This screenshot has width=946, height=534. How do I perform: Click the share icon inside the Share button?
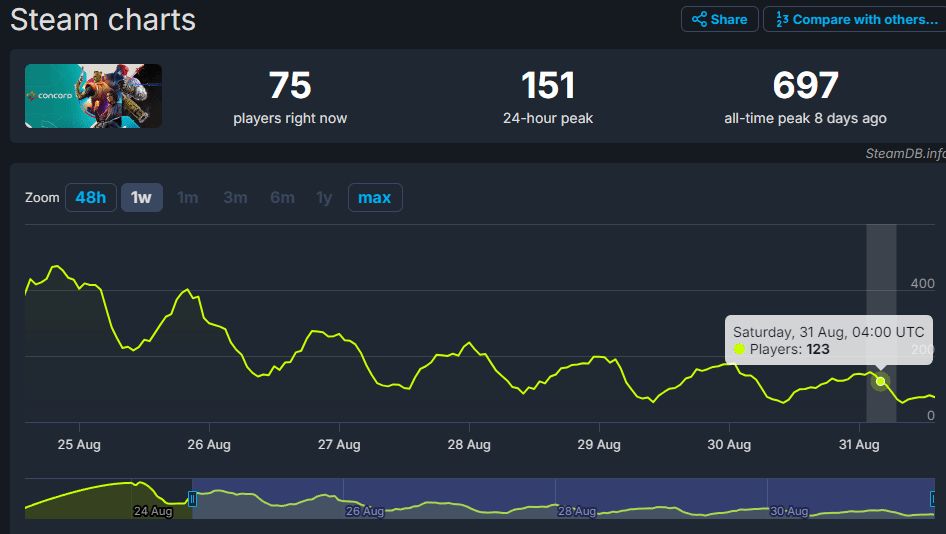(x=699, y=19)
